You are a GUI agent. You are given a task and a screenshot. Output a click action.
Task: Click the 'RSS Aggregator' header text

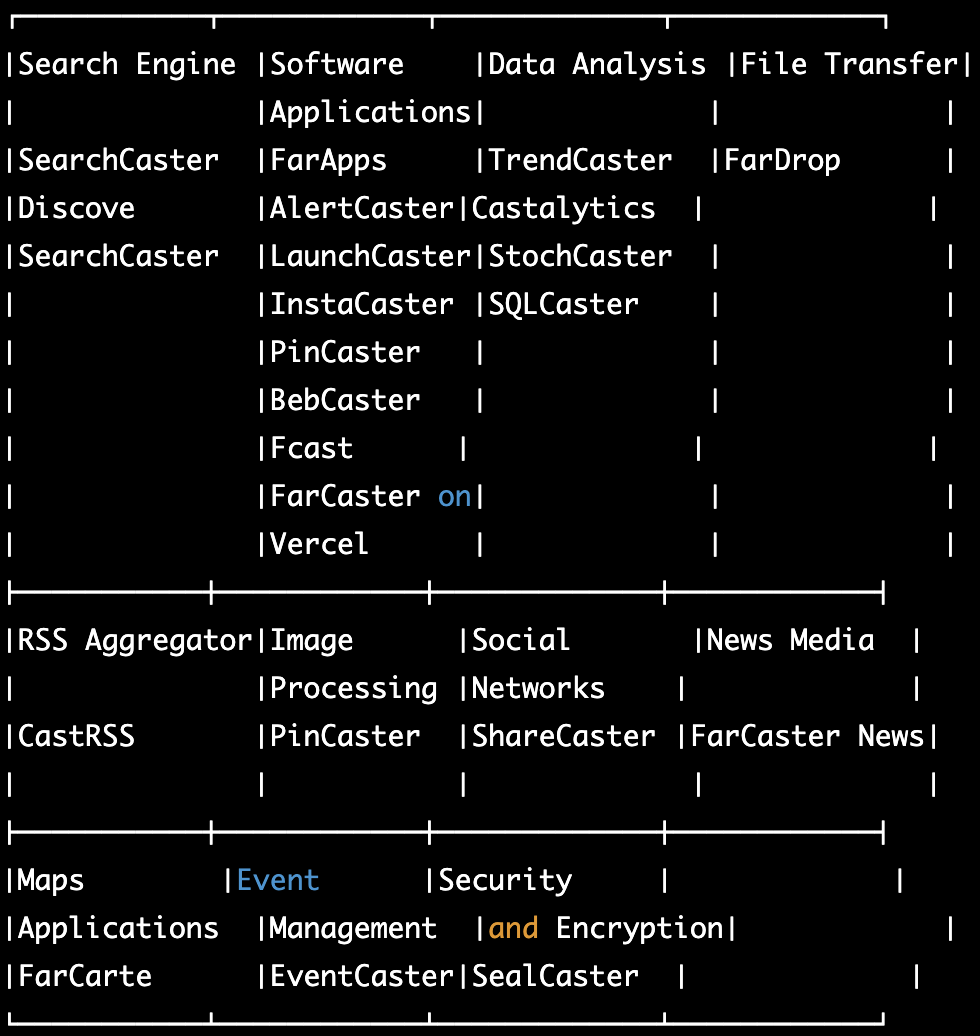(135, 642)
